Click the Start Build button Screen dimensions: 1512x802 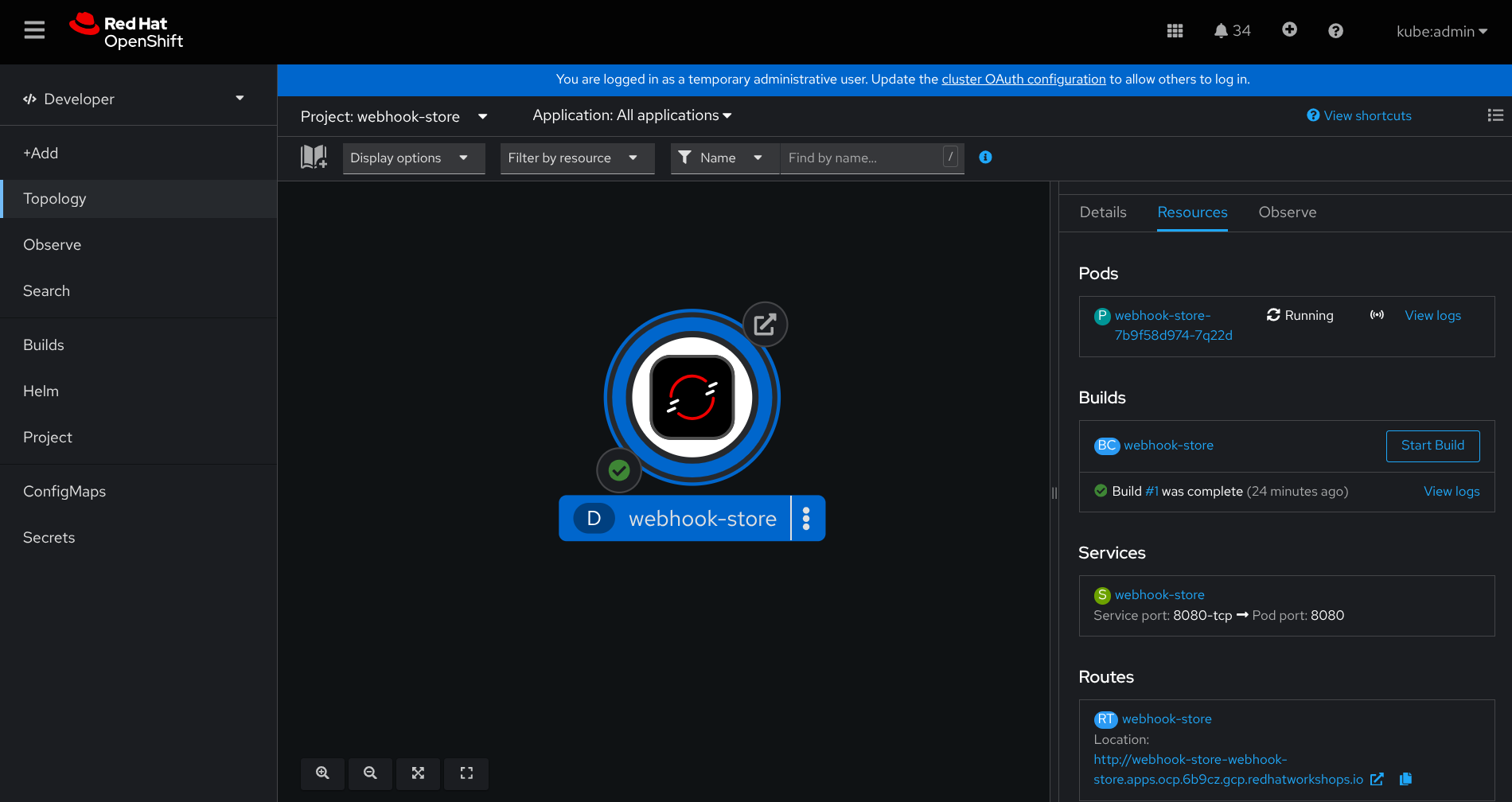click(x=1432, y=446)
